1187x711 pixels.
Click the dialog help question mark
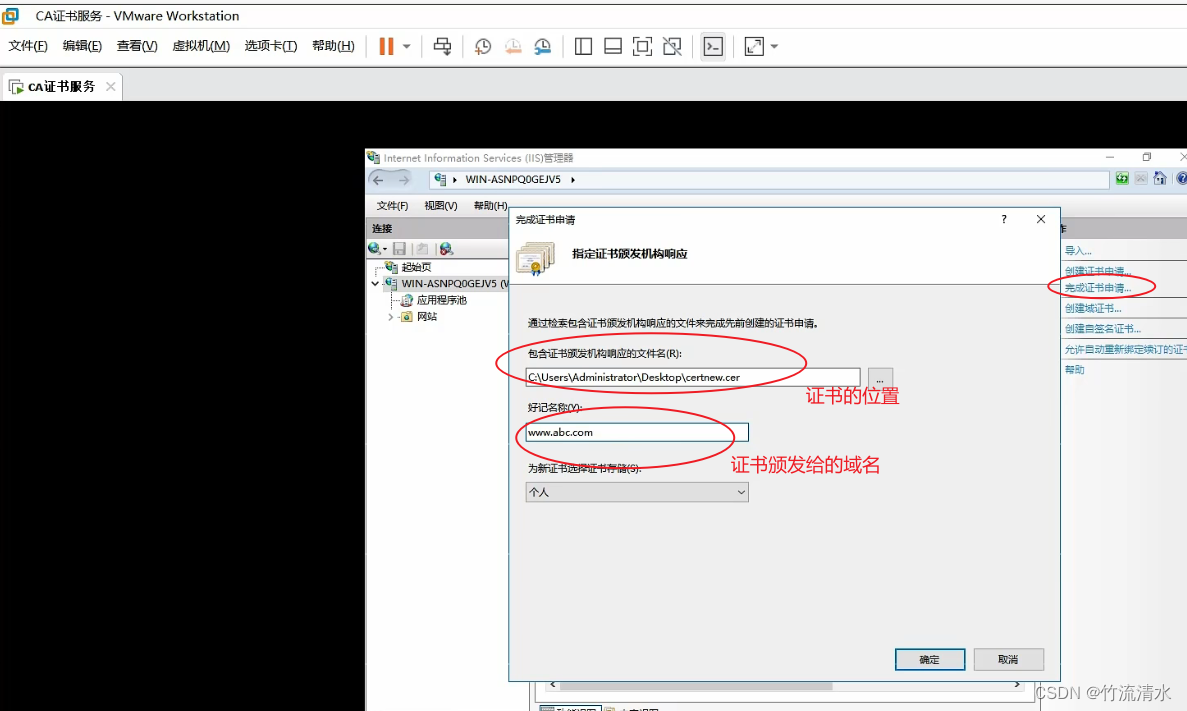[1004, 219]
